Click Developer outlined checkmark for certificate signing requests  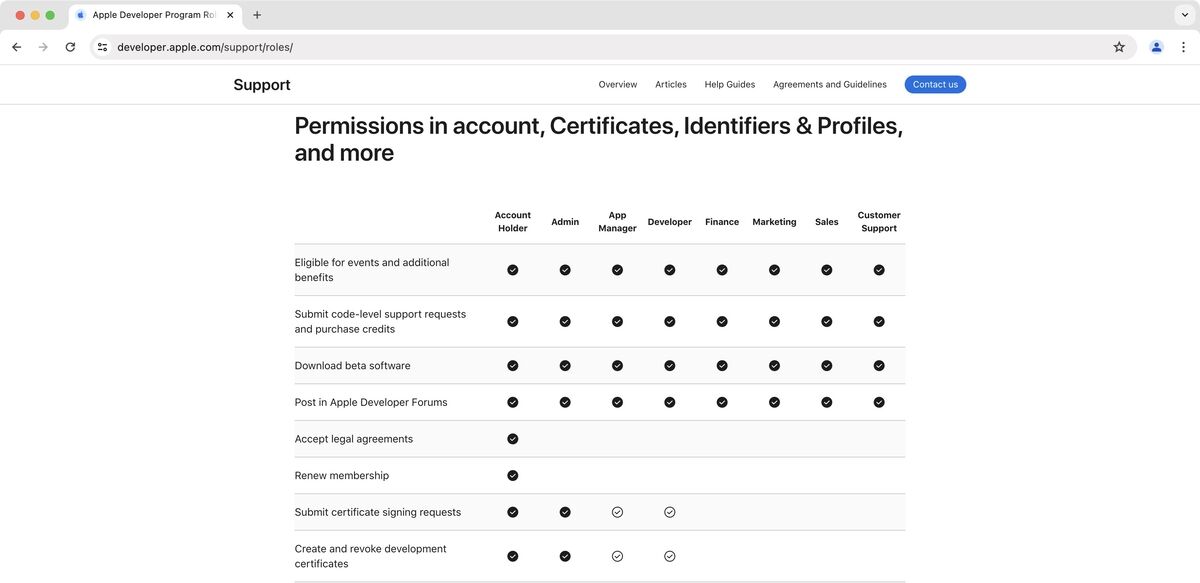(x=670, y=512)
